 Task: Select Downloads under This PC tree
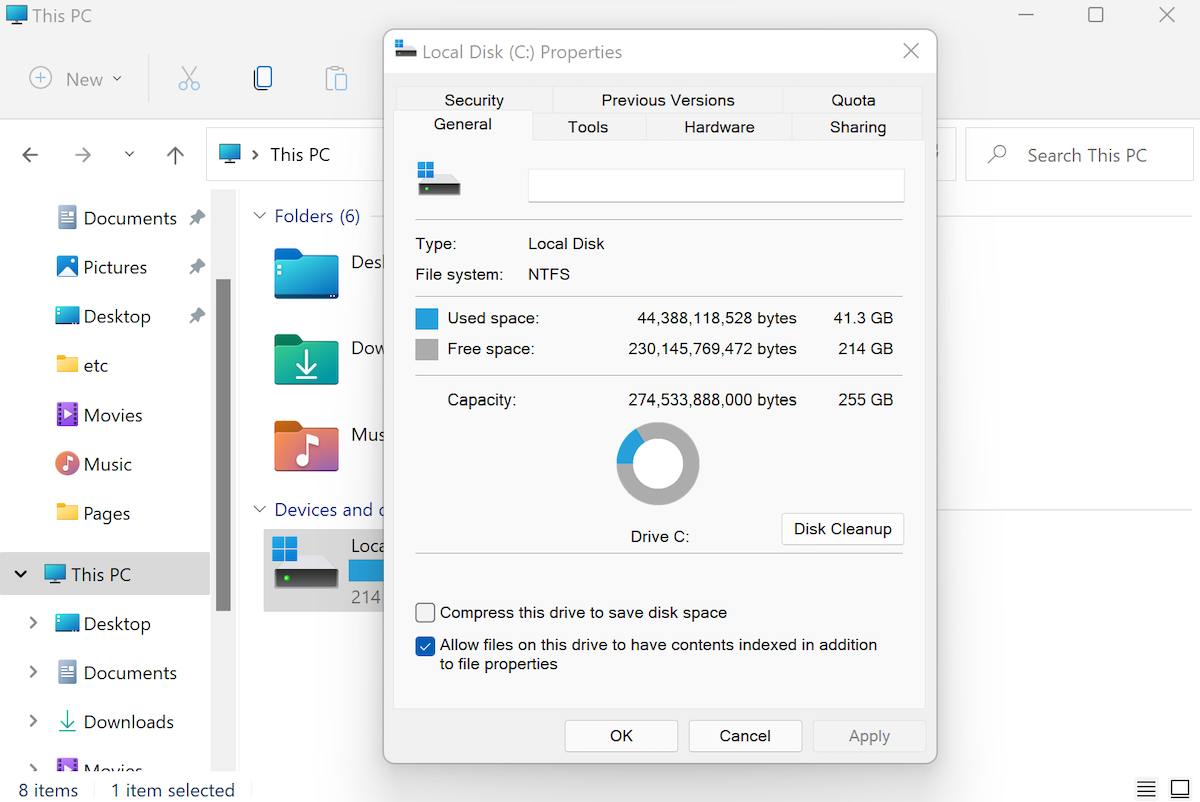129,722
